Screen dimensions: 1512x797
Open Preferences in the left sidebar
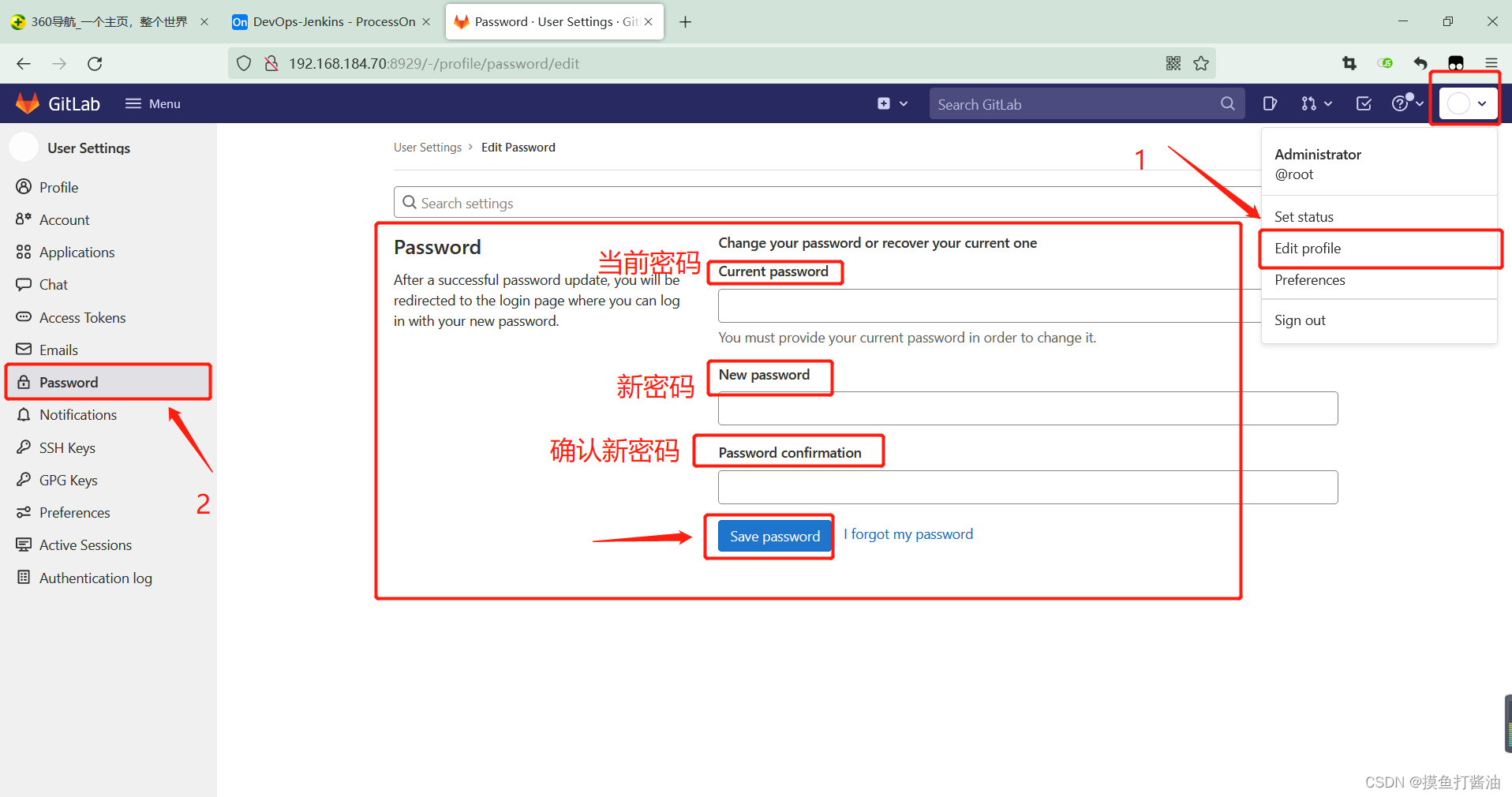click(x=108, y=512)
